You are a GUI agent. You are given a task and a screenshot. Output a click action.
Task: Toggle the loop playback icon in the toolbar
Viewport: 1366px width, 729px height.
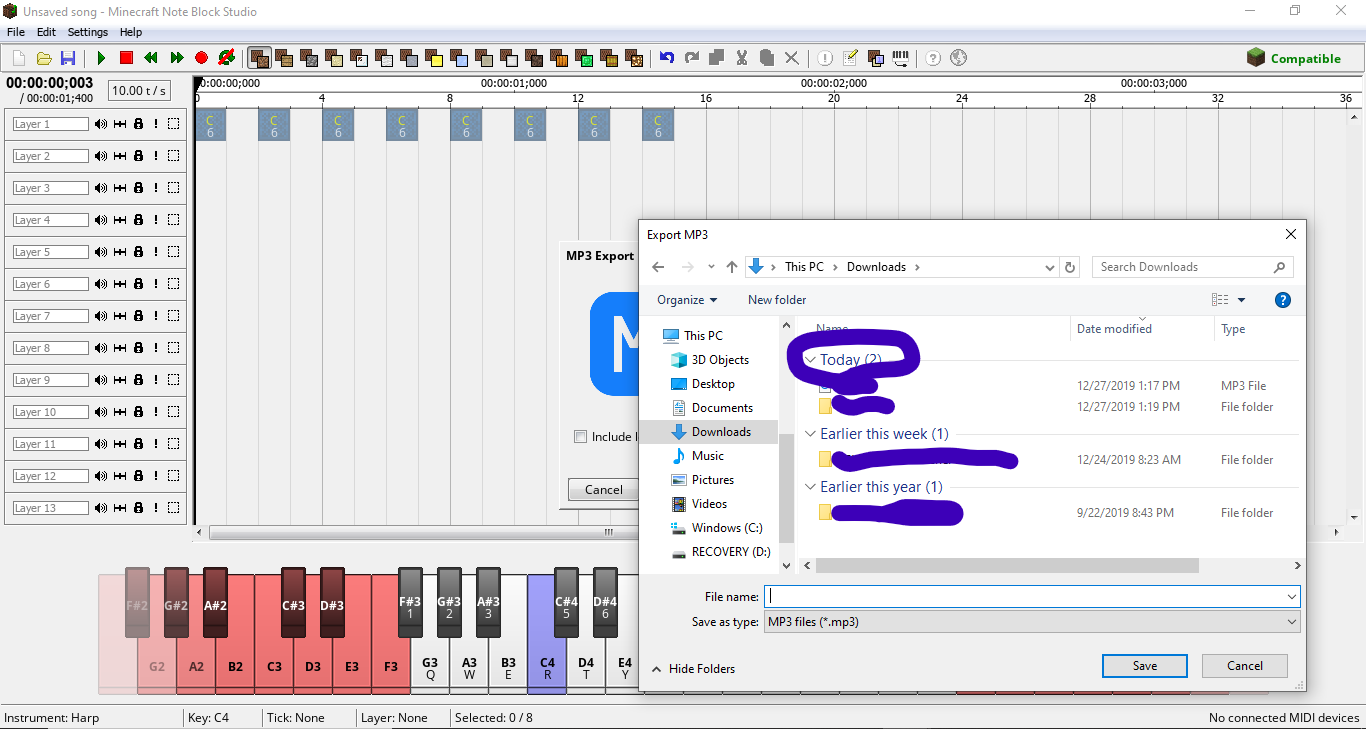(227, 57)
